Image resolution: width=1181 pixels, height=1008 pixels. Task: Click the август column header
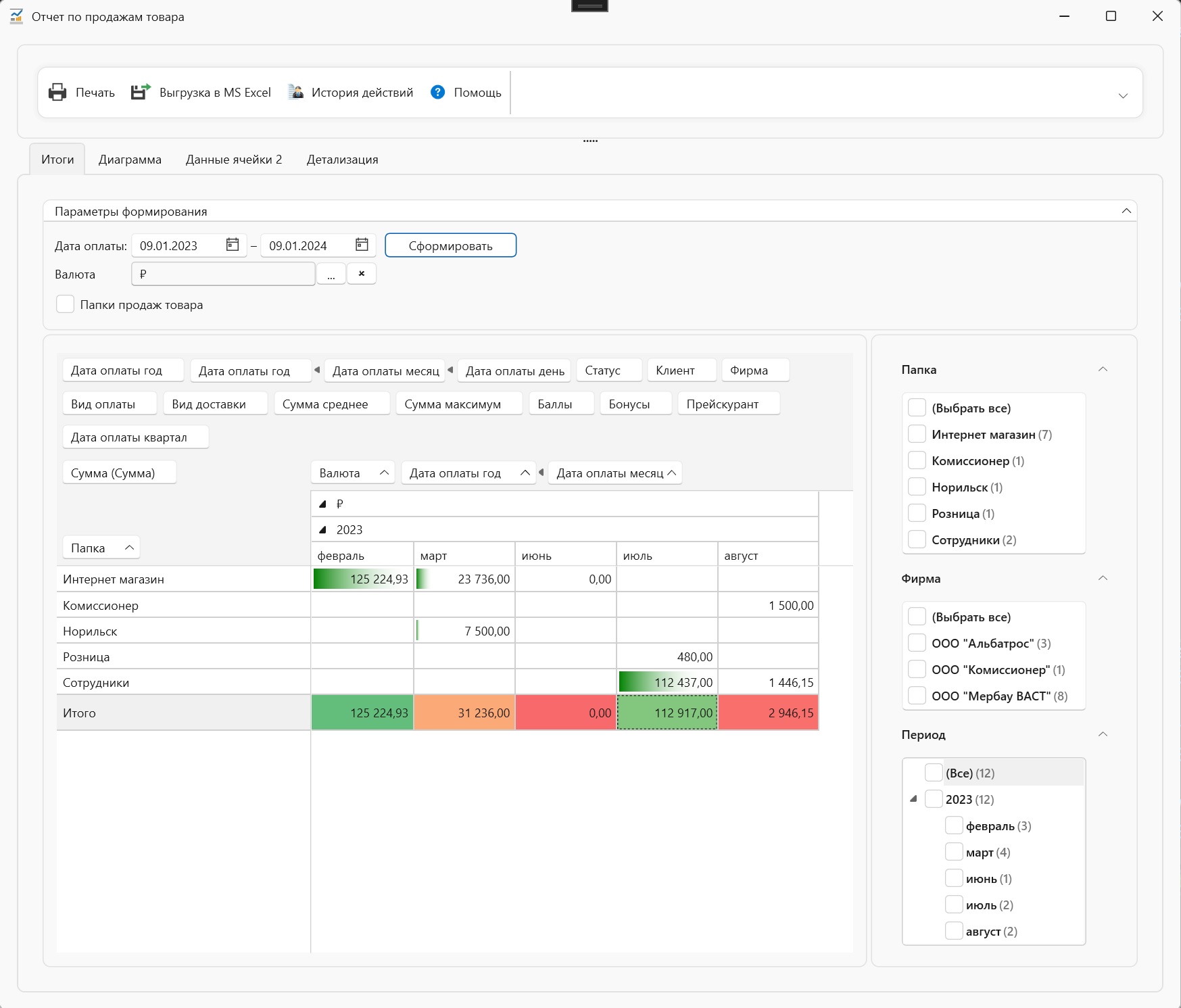(768, 555)
